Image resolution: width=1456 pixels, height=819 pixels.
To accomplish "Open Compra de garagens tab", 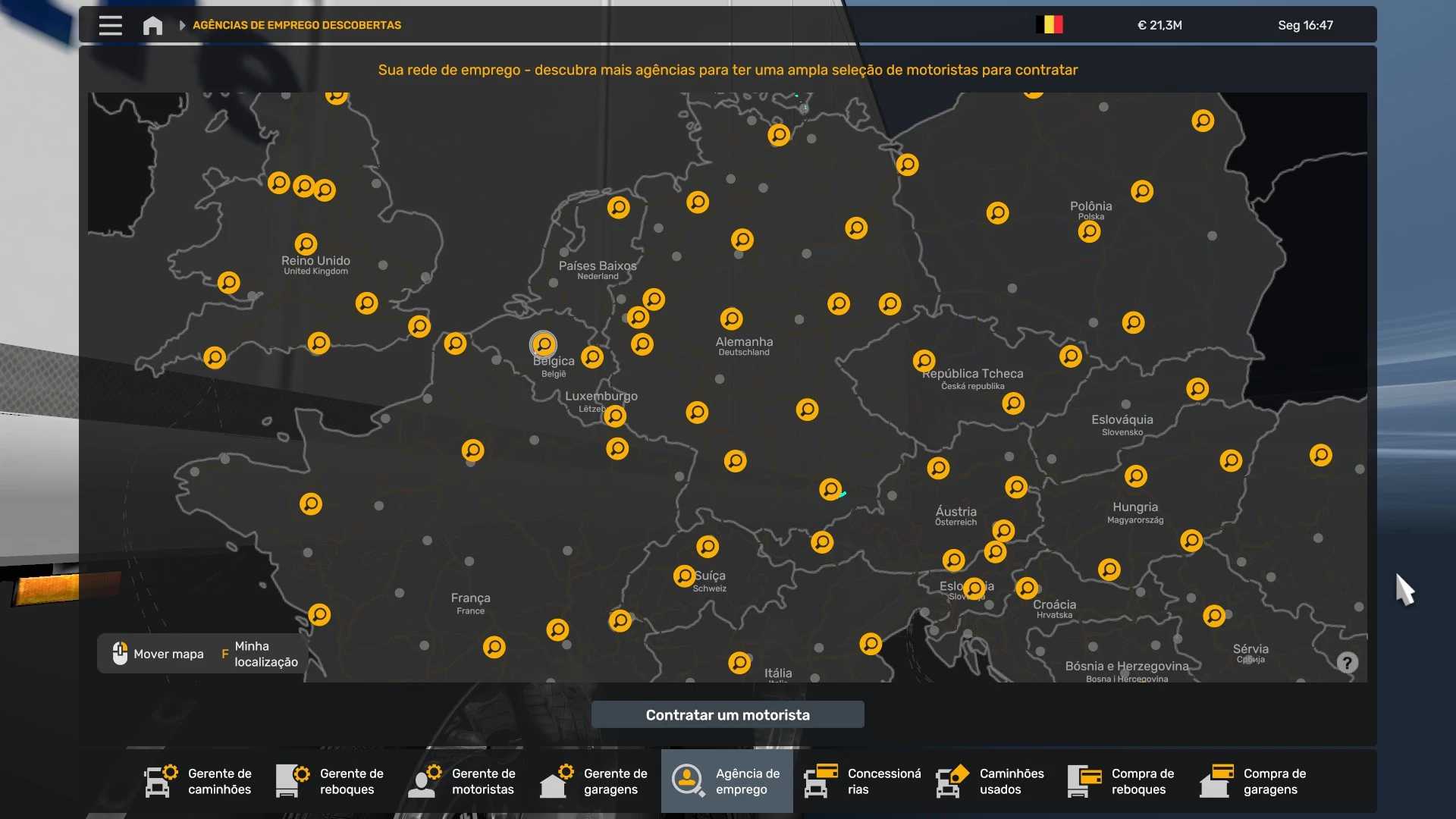I will [1254, 781].
